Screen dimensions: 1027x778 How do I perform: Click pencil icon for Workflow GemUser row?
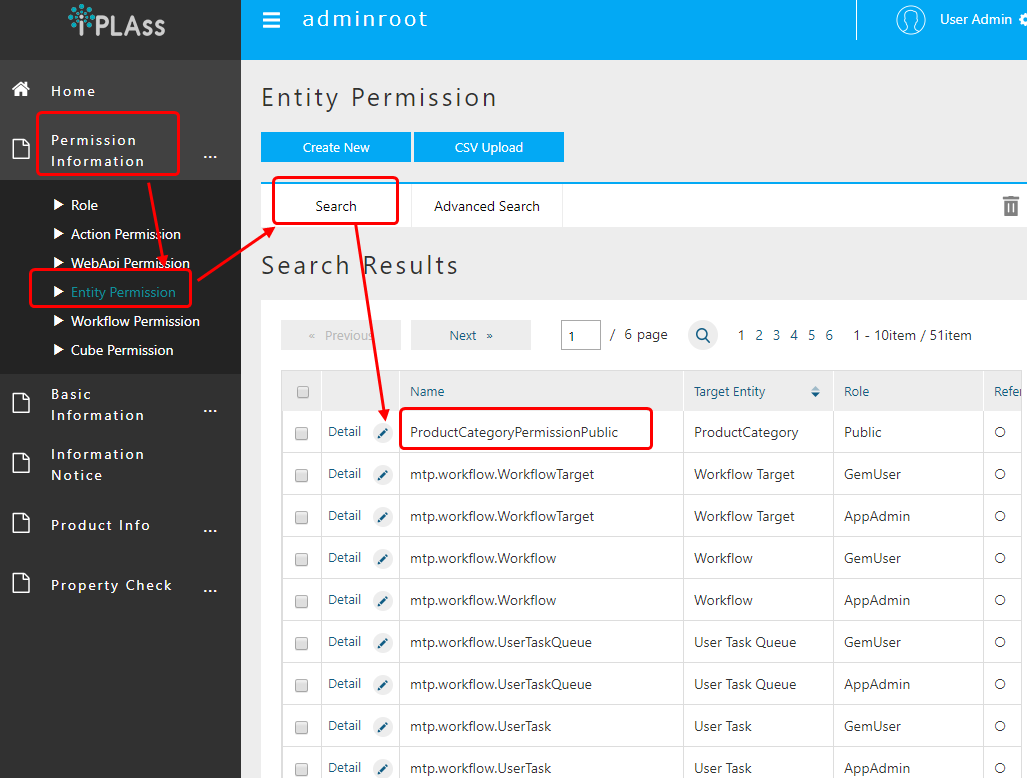[x=383, y=559]
